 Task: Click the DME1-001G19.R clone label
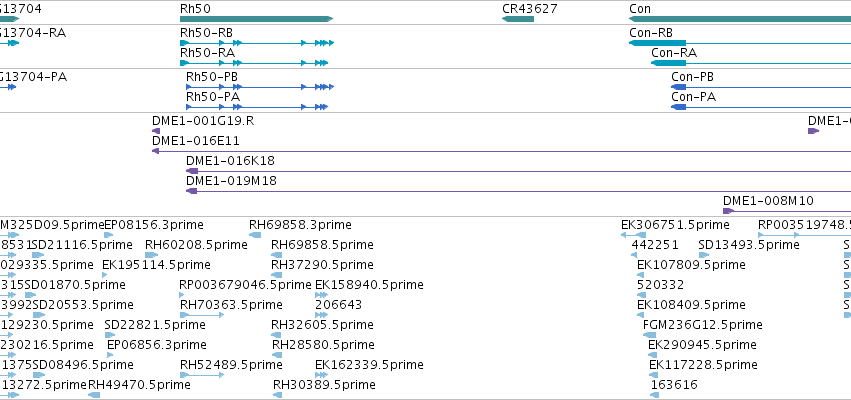(203, 121)
